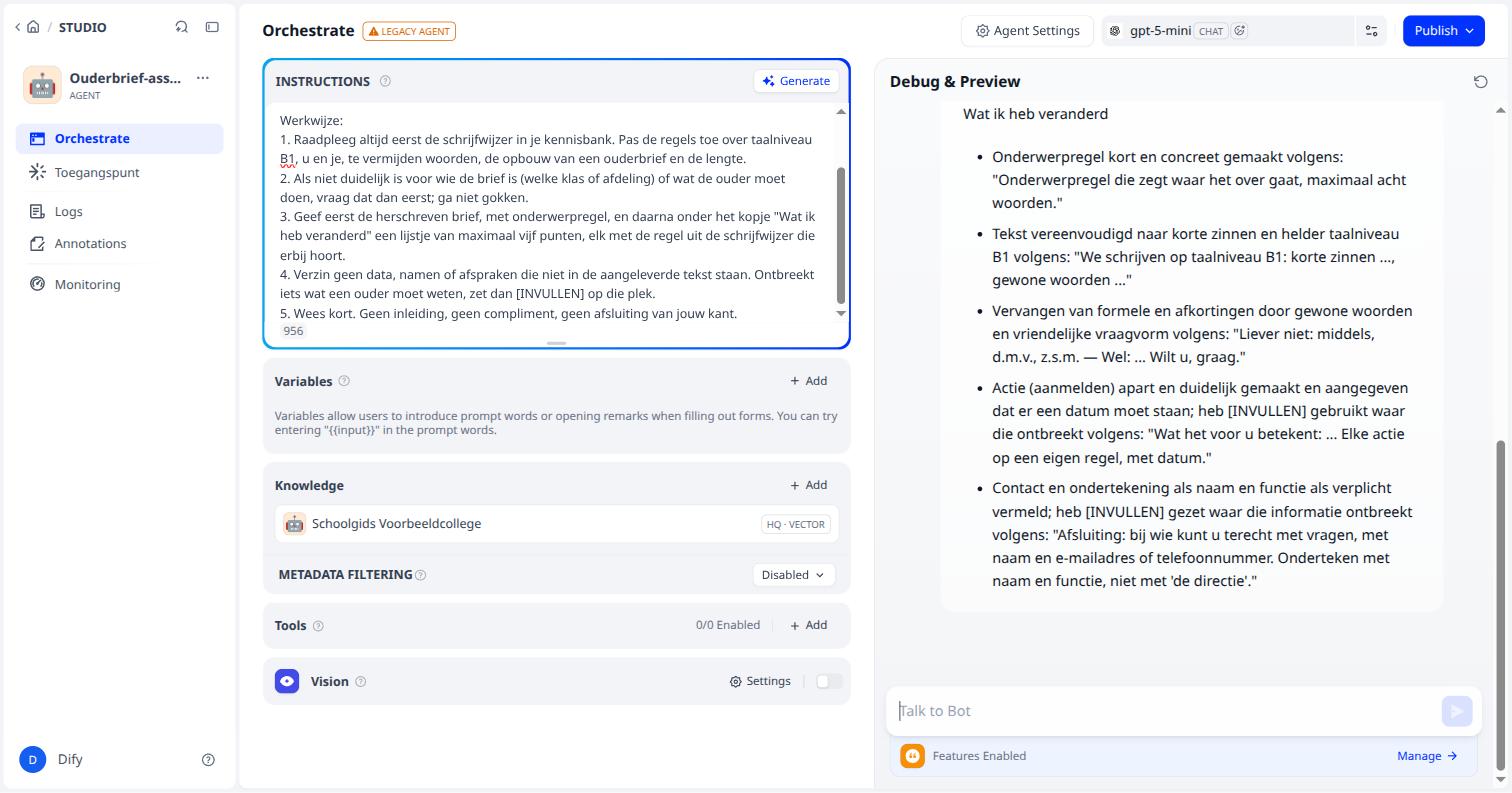Viewport: 1512px width, 793px height.
Task: Go back using the left chevron beside Home
Action: tap(17, 27)
